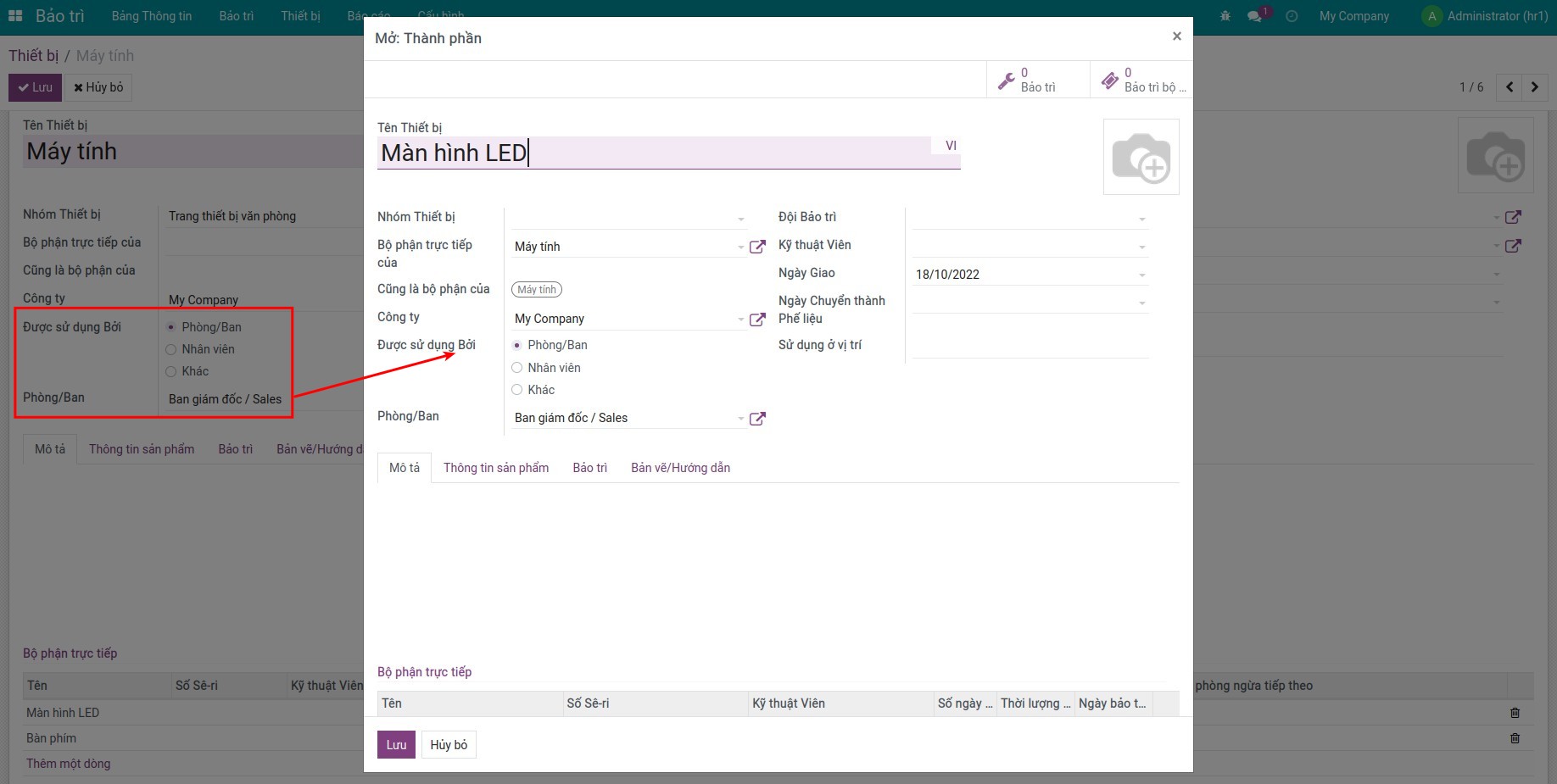Expand the Đội Bảo trì dropdown
The image size is (1557, 784).
tap(1141, 219)
